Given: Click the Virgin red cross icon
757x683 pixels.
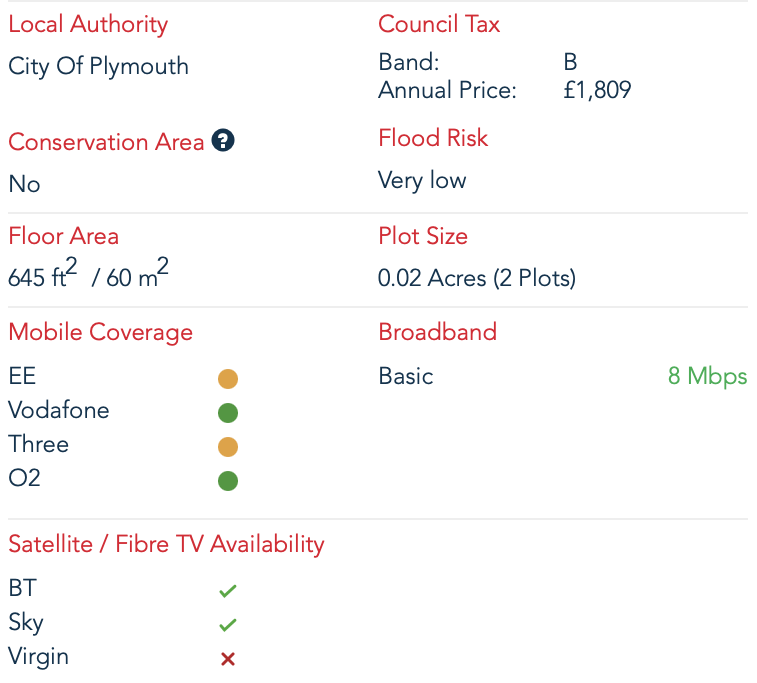Looking at the screenshot, I should pos(228,659).
